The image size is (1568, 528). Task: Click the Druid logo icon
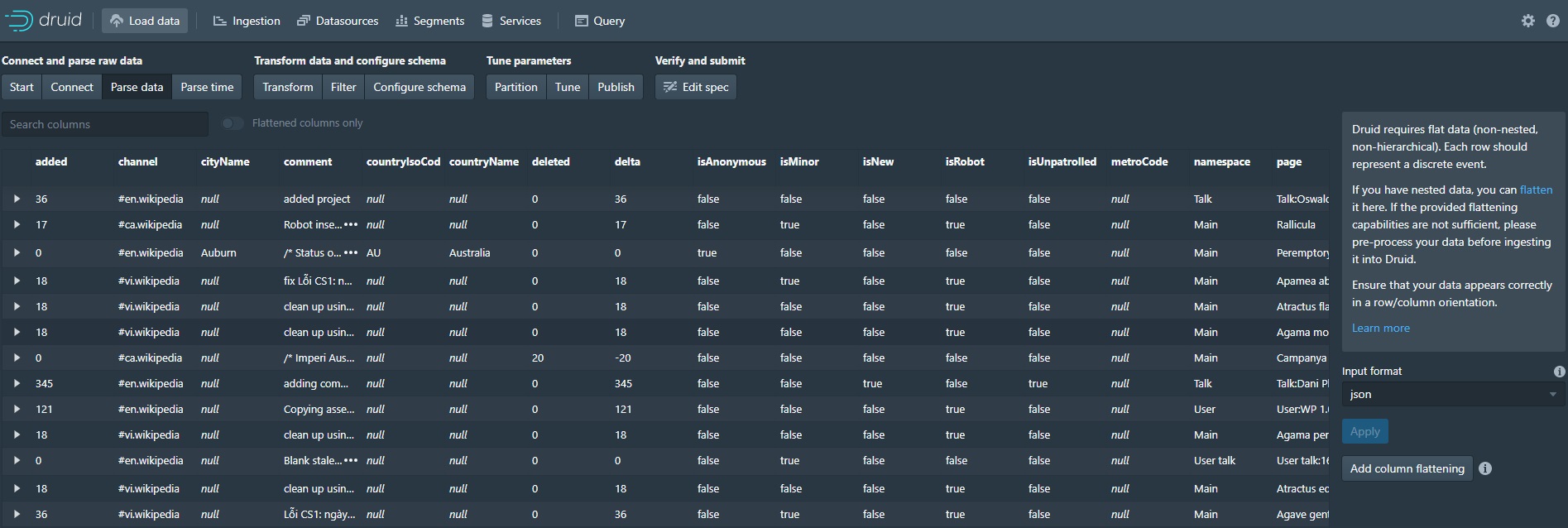point(18,21)
